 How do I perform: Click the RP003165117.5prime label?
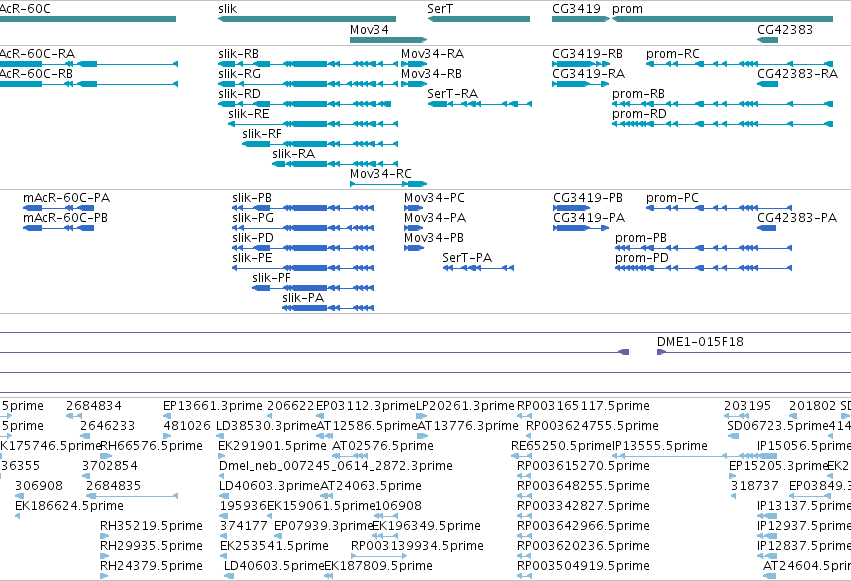click(x=583, y=405)
